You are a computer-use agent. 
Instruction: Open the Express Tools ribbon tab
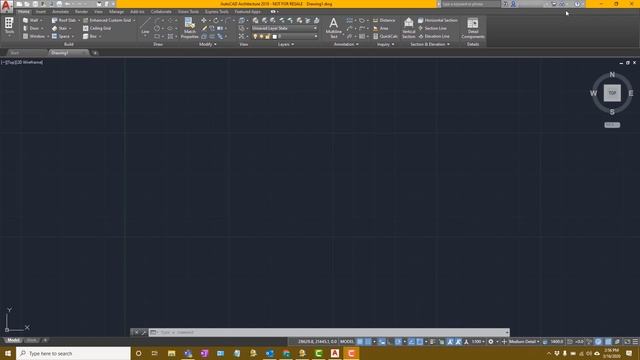[x=217, y=12]
